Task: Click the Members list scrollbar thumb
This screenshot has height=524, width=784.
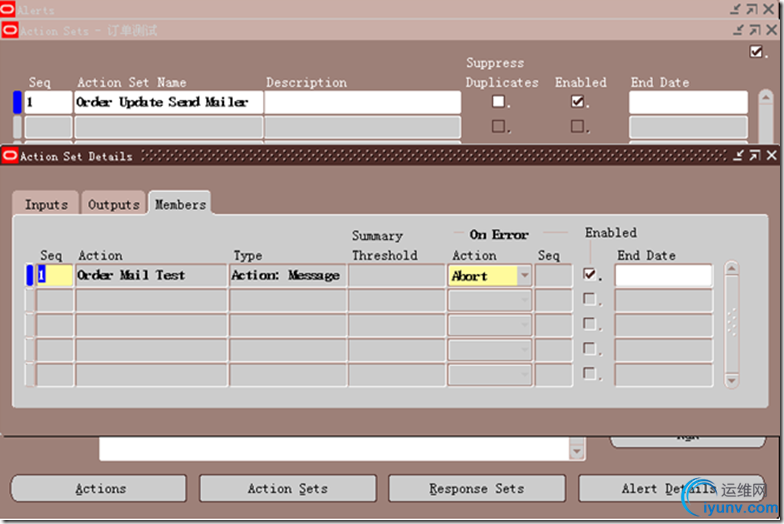Action: (732, 322)
